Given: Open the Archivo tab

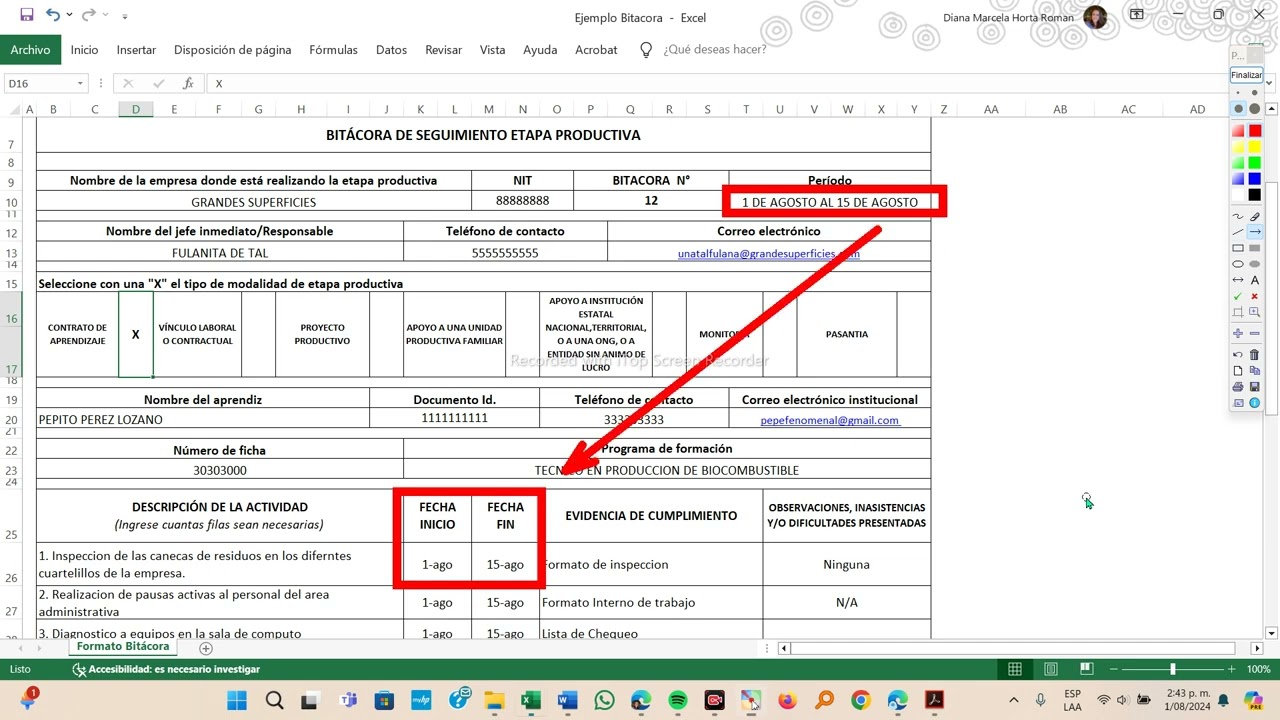Looking at the screenshot, I should pyautogui.click(x=31, y=50).
